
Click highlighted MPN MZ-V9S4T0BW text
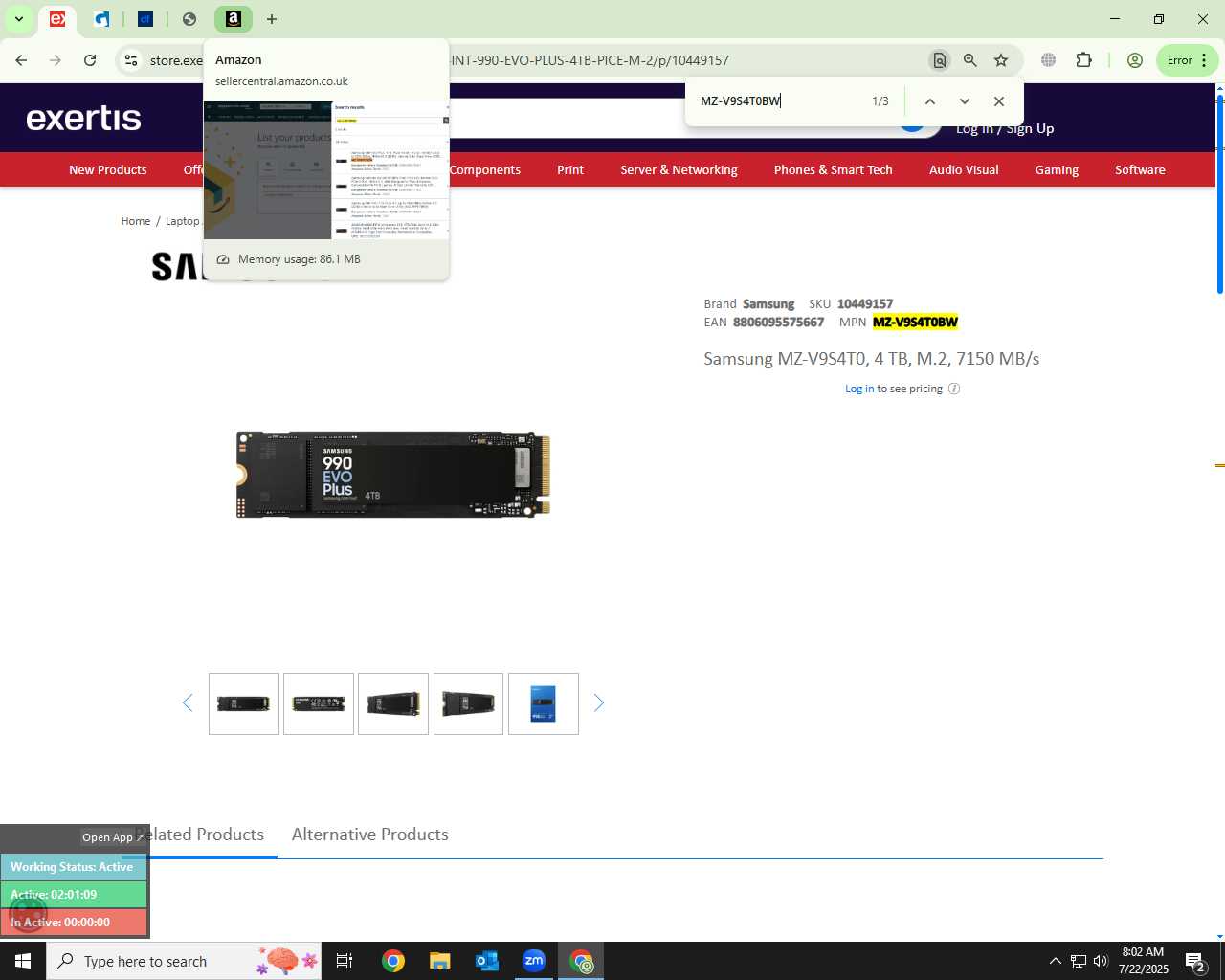(915, 323)
